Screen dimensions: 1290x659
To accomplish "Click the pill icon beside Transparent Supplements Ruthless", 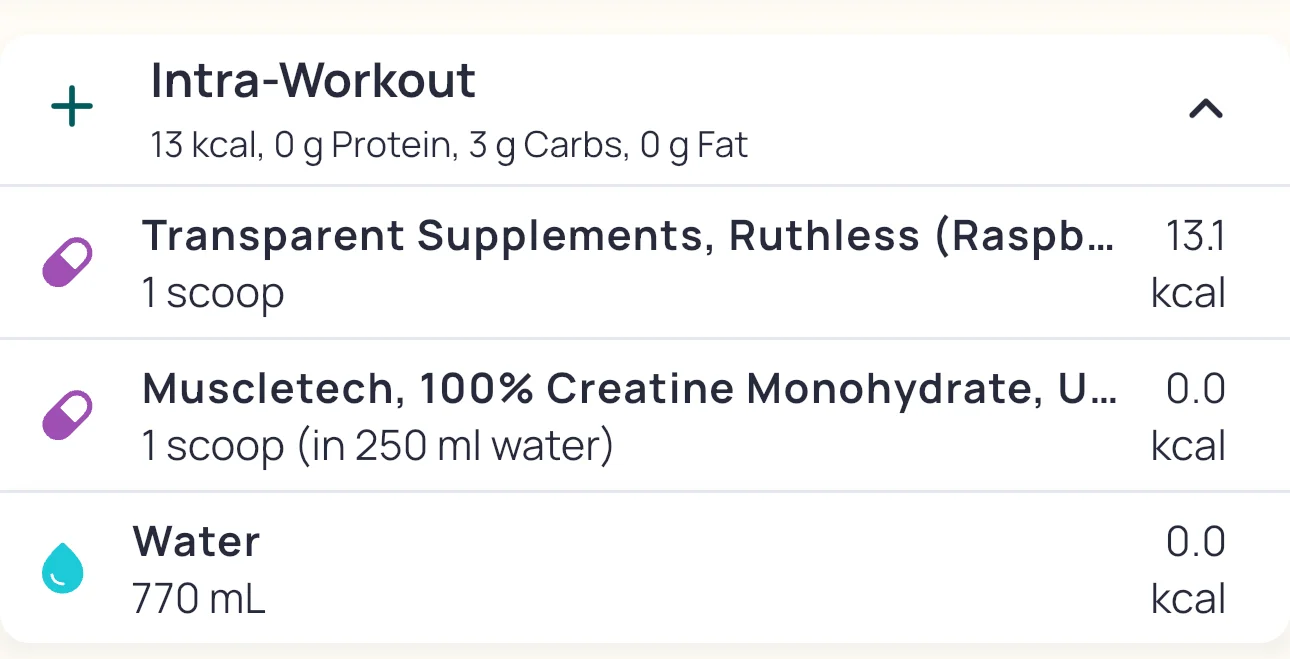I will [67, 263].
